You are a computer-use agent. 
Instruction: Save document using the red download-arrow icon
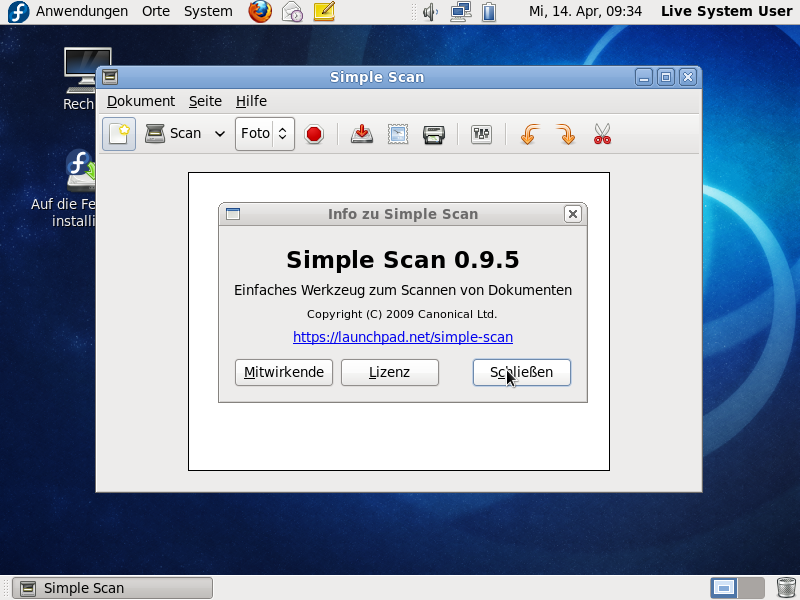tap(362, 134)
